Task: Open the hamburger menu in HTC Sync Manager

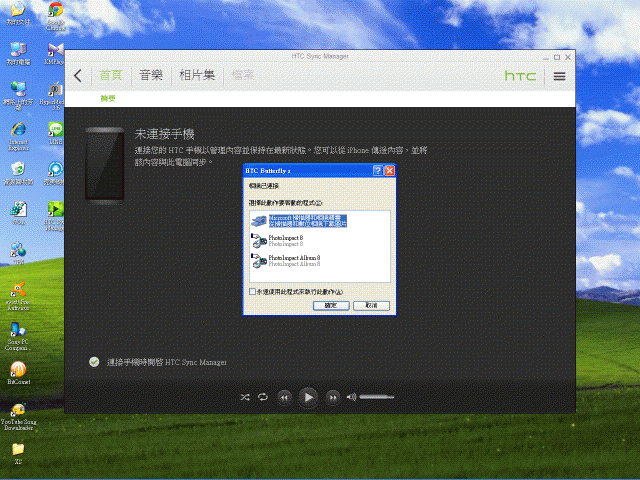Action: coord(559,76)
